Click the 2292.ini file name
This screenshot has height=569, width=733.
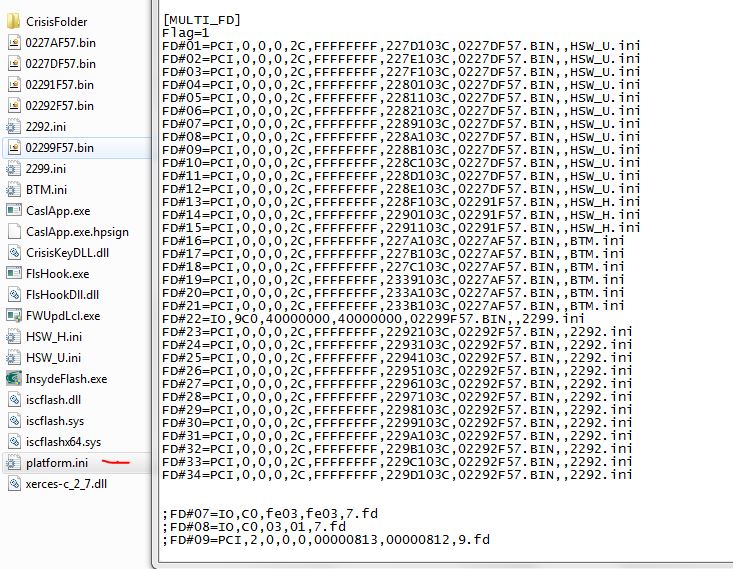point(46,127)
